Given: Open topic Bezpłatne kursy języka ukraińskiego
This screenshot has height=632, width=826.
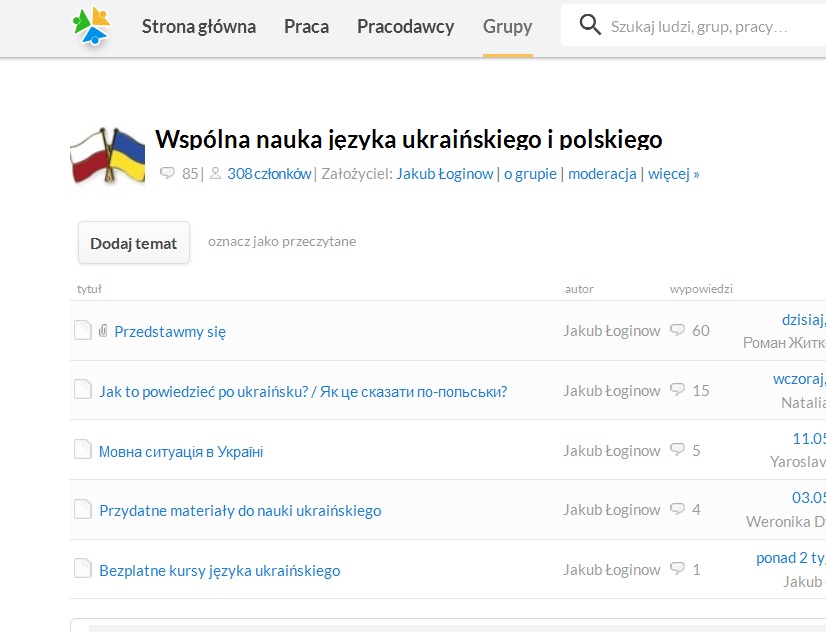Looking at the screenshot, I should pos(219,570).
